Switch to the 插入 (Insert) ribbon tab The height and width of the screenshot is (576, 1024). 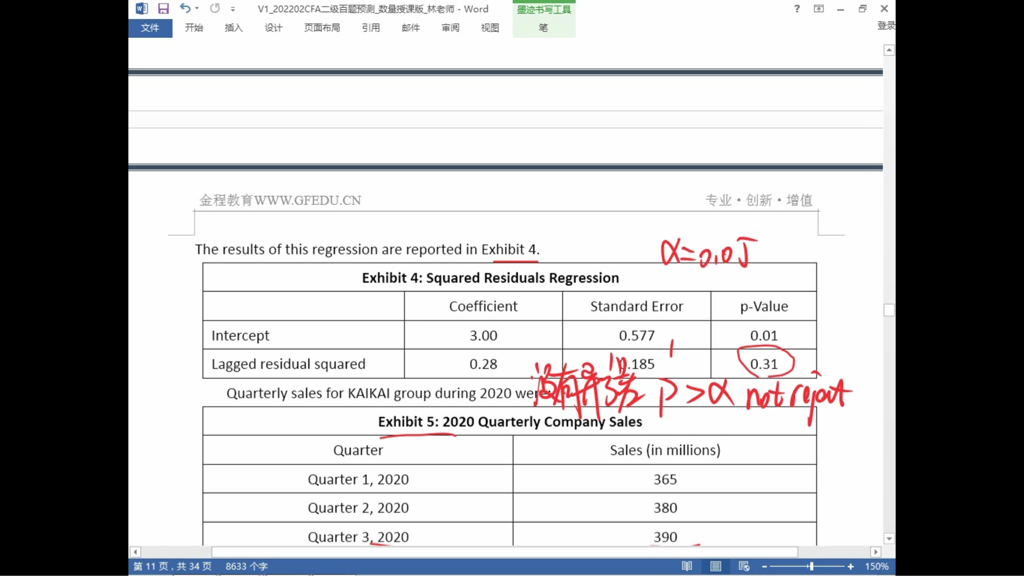pos(233,27)
